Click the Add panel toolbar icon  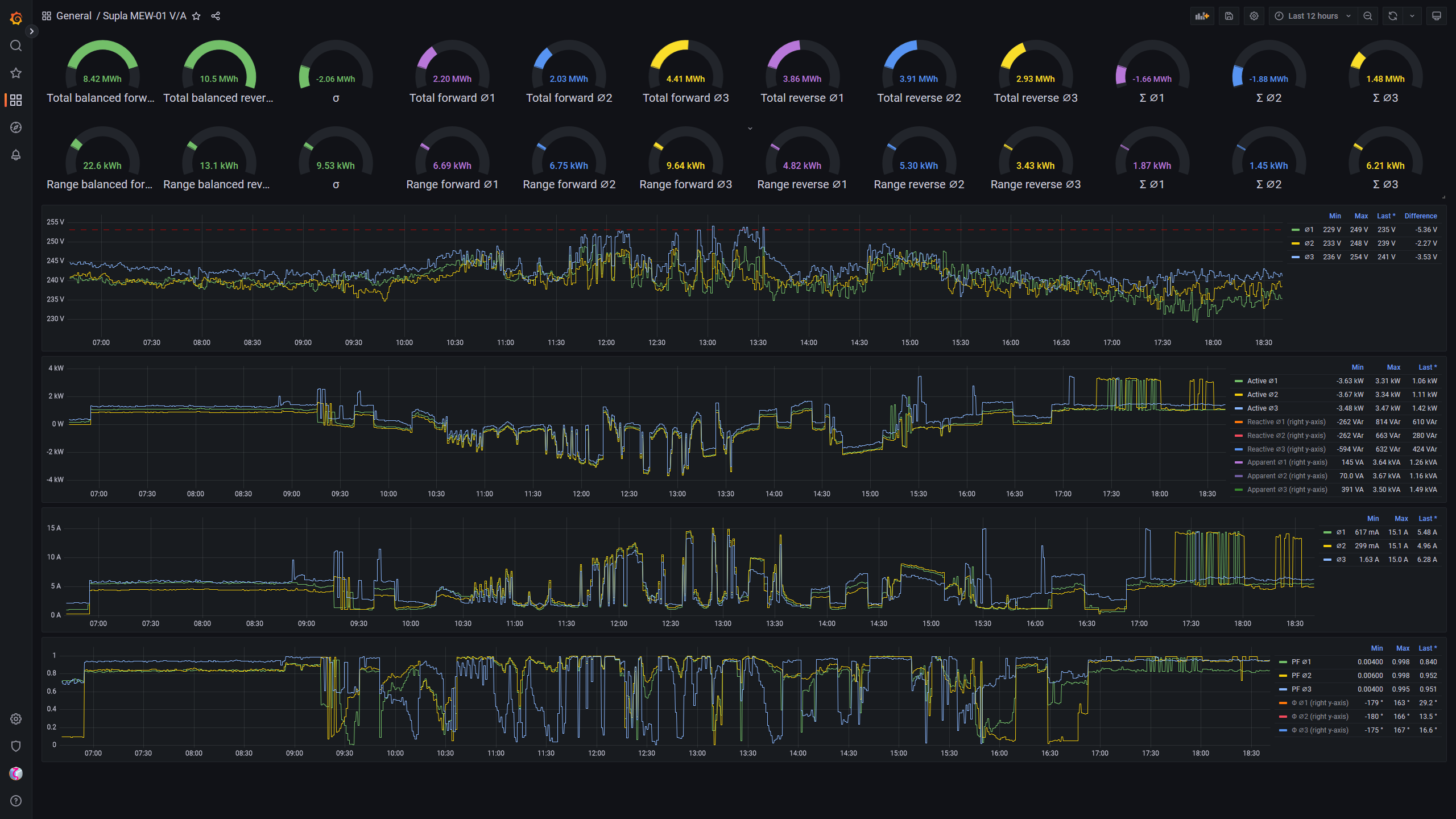click(1202, 16)
